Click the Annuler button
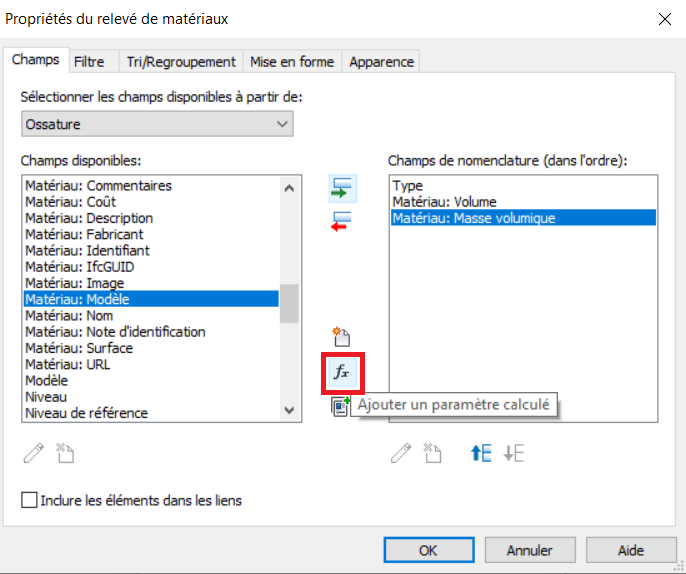 [x=529, y=550]
